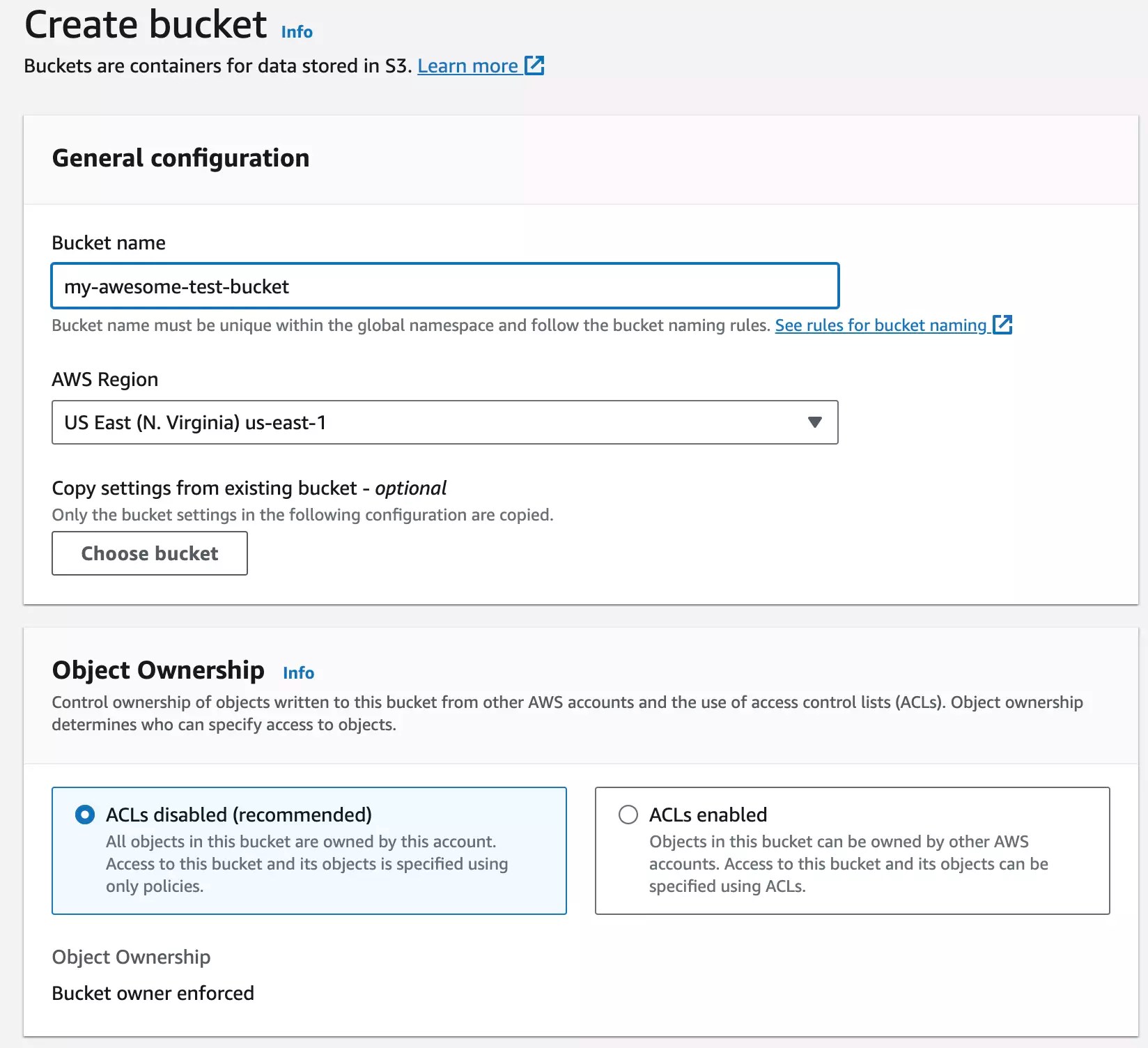Click the ACLs enabled option card

(852, 850)
